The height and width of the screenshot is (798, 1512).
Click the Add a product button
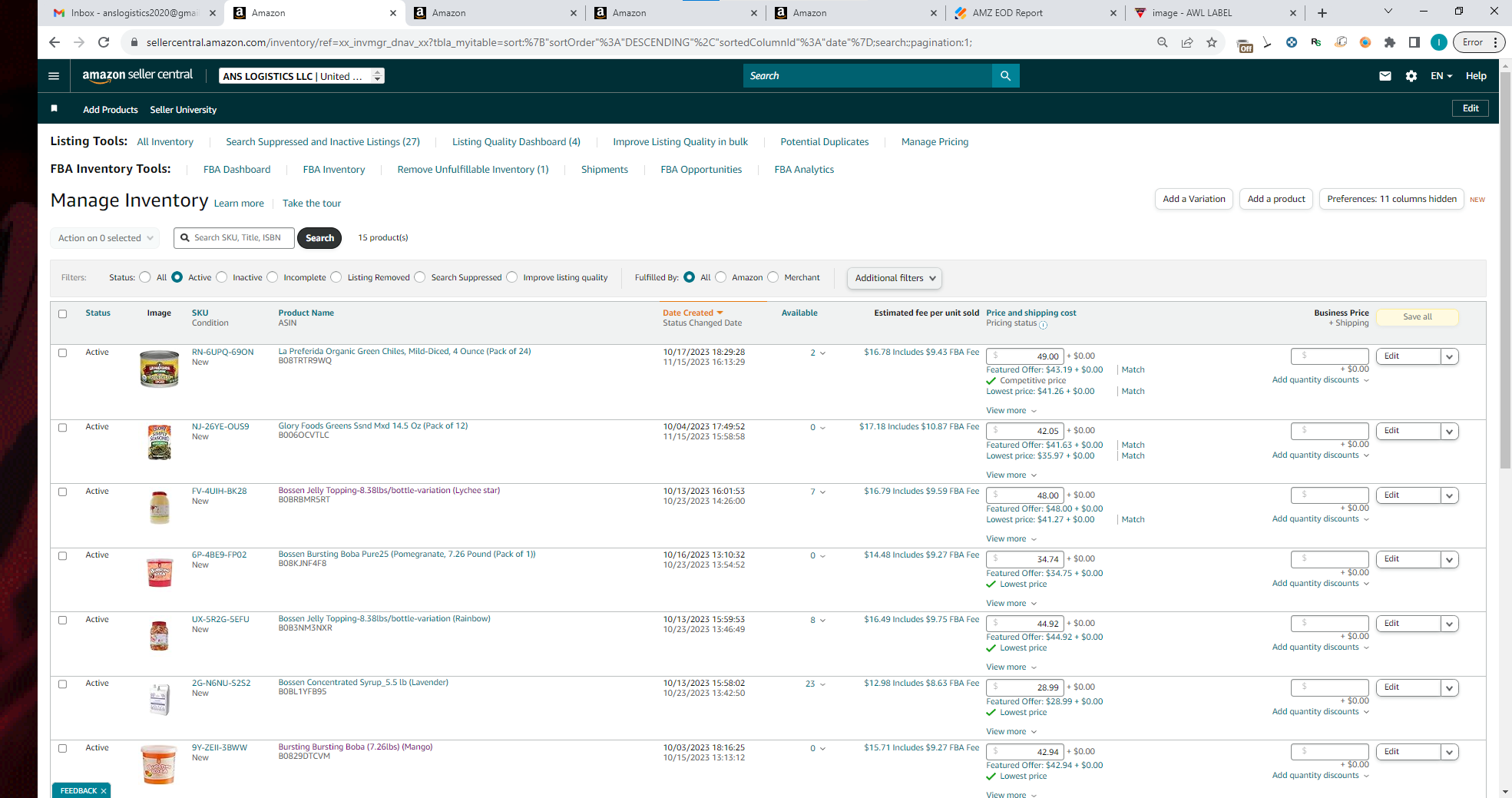[x=1276, y=199]
